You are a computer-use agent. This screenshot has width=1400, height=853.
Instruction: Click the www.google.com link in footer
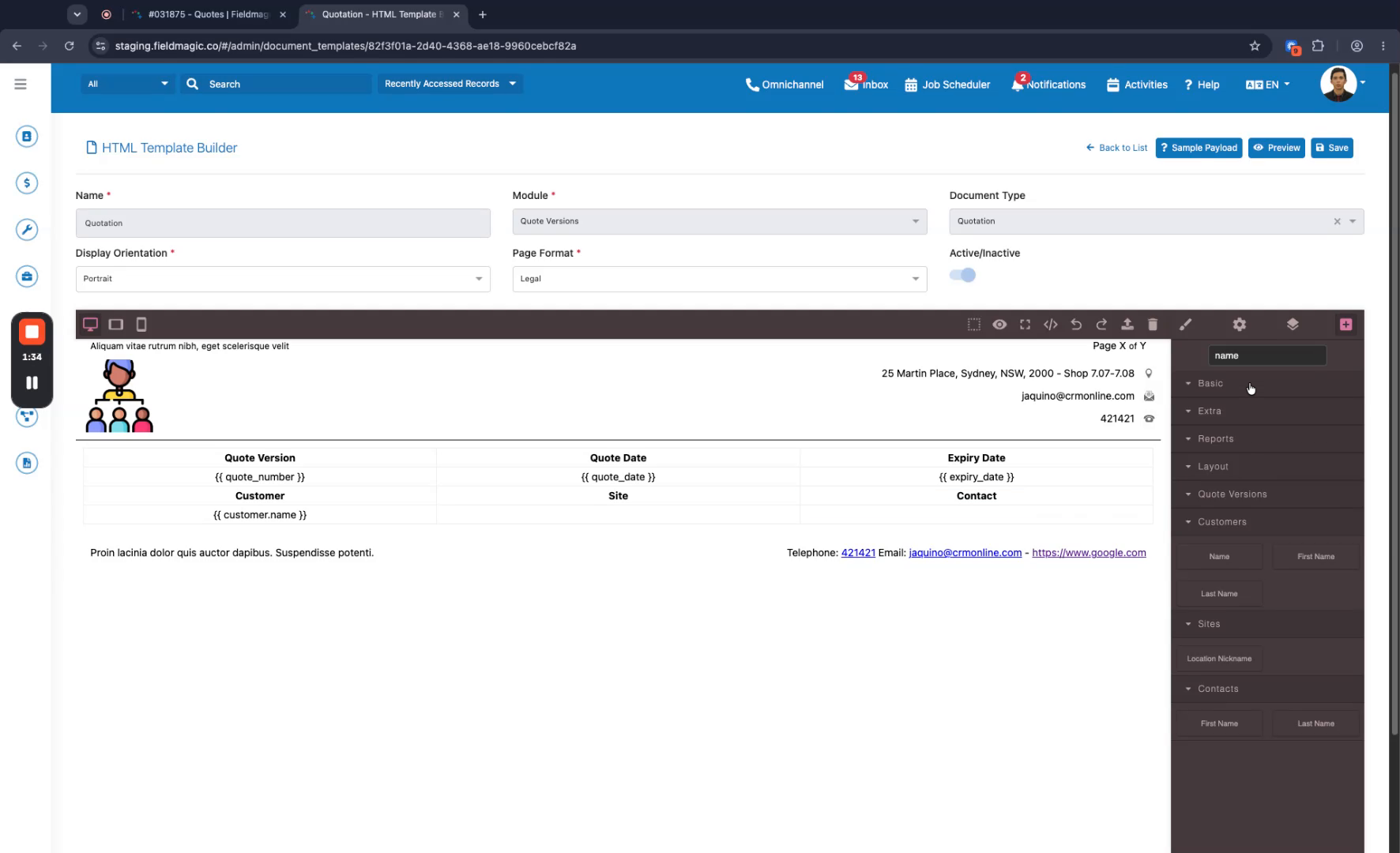(x=1089, y=553)
